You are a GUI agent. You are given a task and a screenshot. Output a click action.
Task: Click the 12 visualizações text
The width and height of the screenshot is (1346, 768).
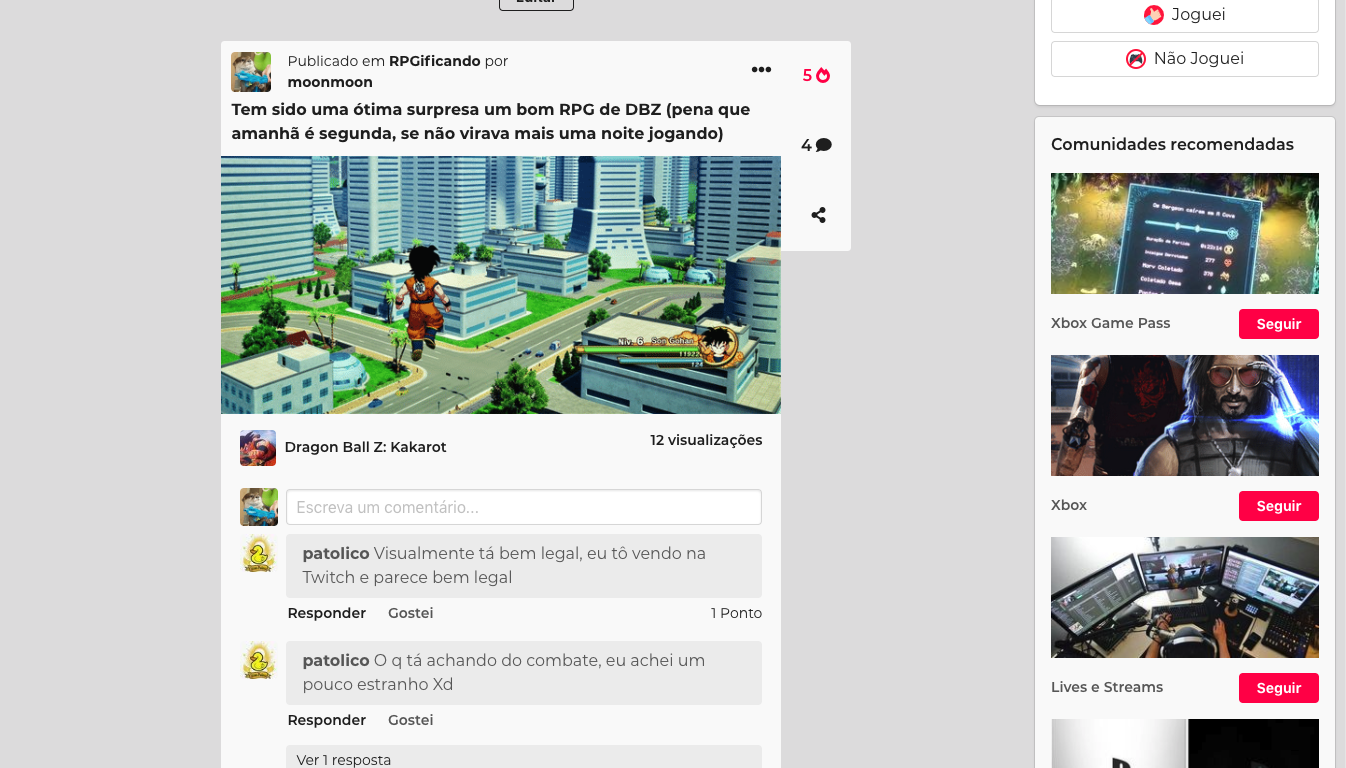coord(706,440)
